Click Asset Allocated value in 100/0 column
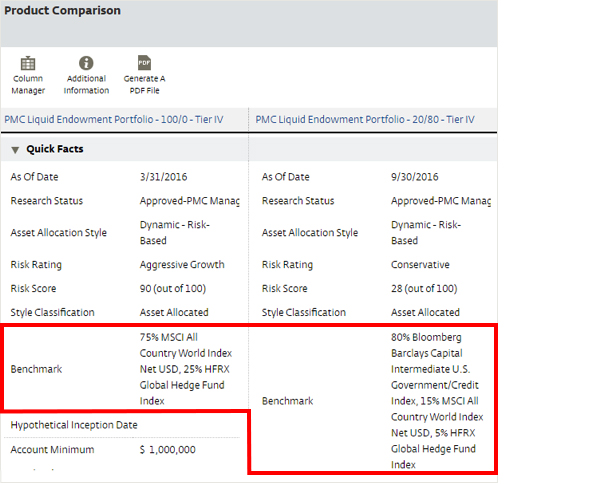The image size is (590, 484). (174, 312)
